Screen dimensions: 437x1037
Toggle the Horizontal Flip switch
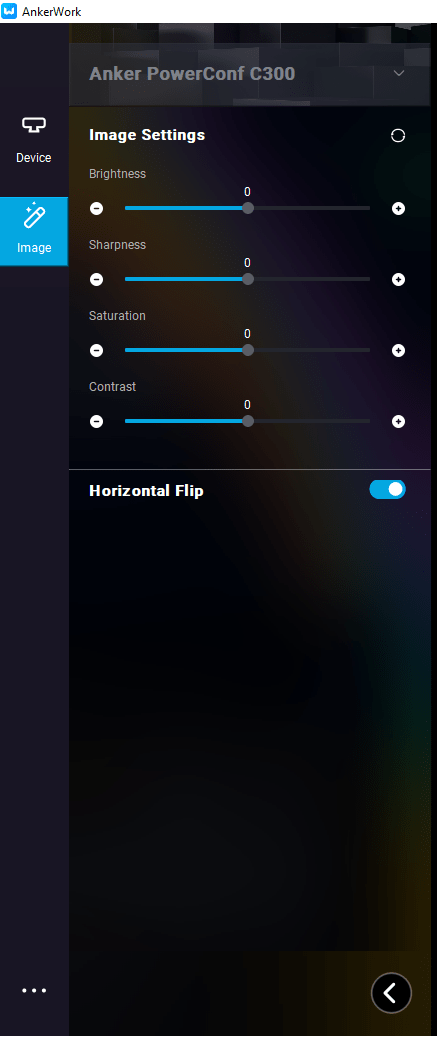387,489
